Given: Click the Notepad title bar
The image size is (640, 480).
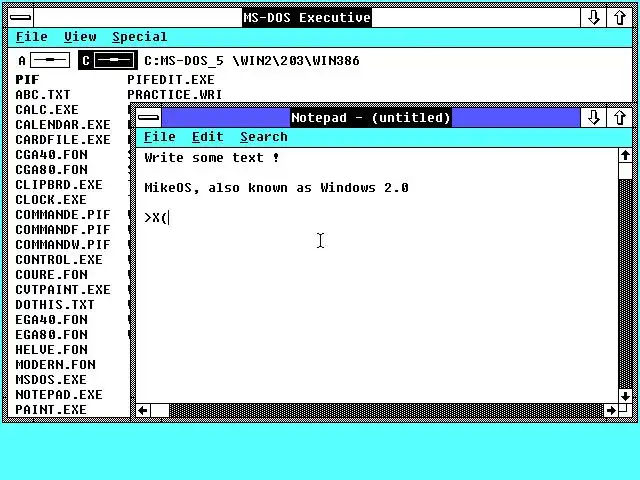Looking at the screenshot, I should [371, 118].
